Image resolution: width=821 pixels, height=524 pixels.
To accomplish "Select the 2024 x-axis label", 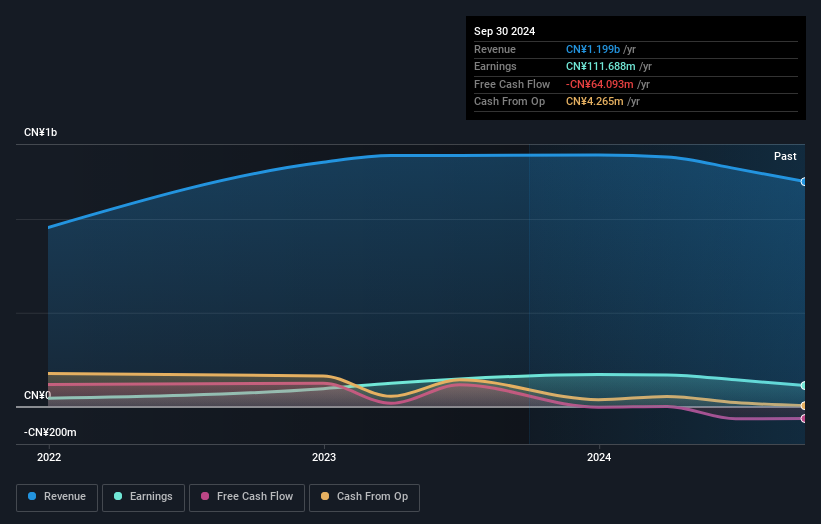I will (x=599, y=457).
